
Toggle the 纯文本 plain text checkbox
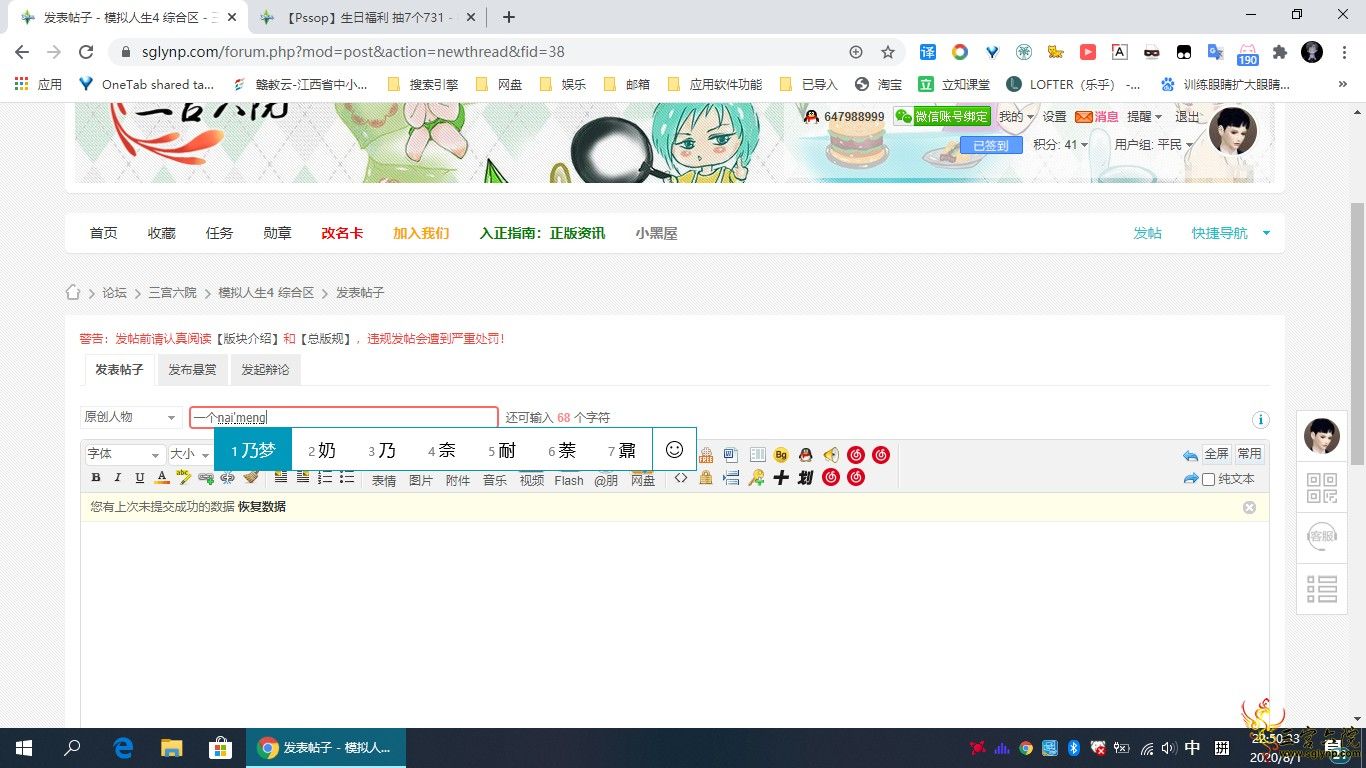click(1208, 479)
